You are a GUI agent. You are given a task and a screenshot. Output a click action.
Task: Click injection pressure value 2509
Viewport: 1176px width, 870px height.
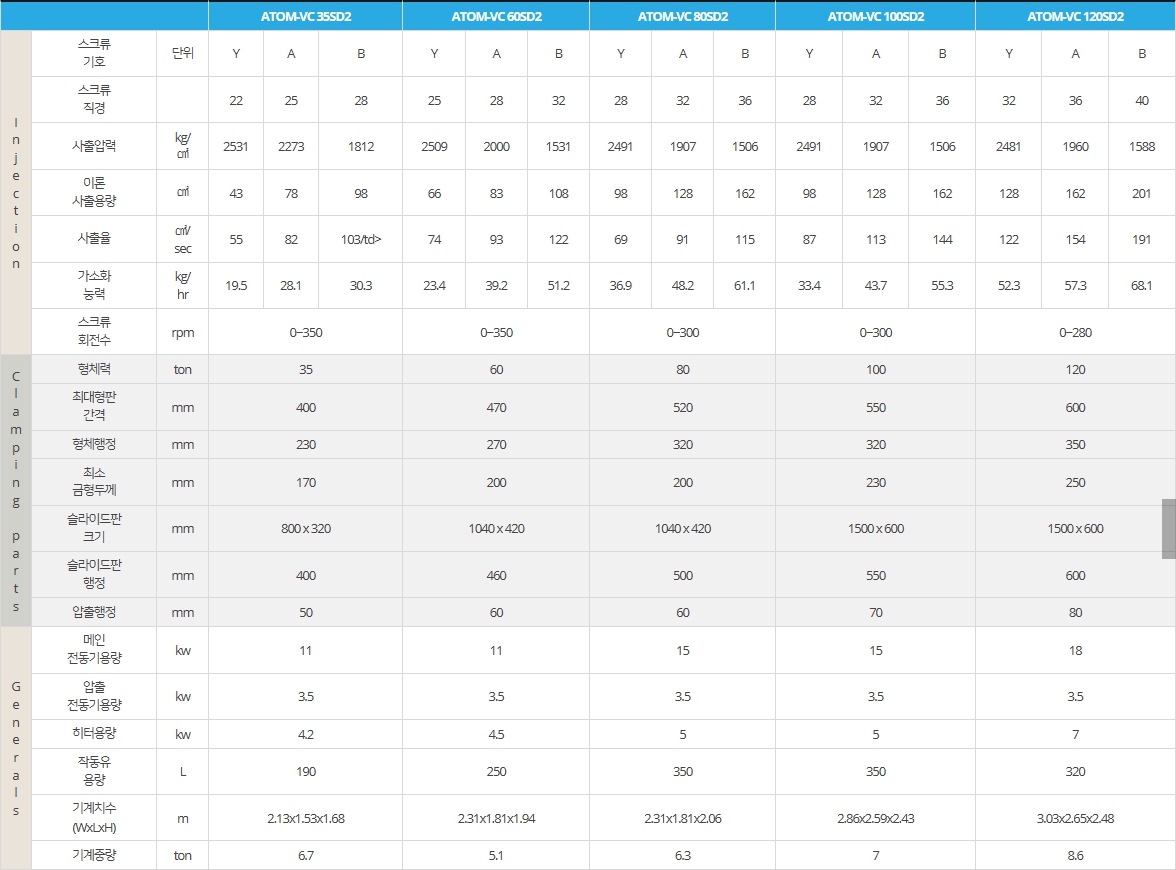[434, 147]
